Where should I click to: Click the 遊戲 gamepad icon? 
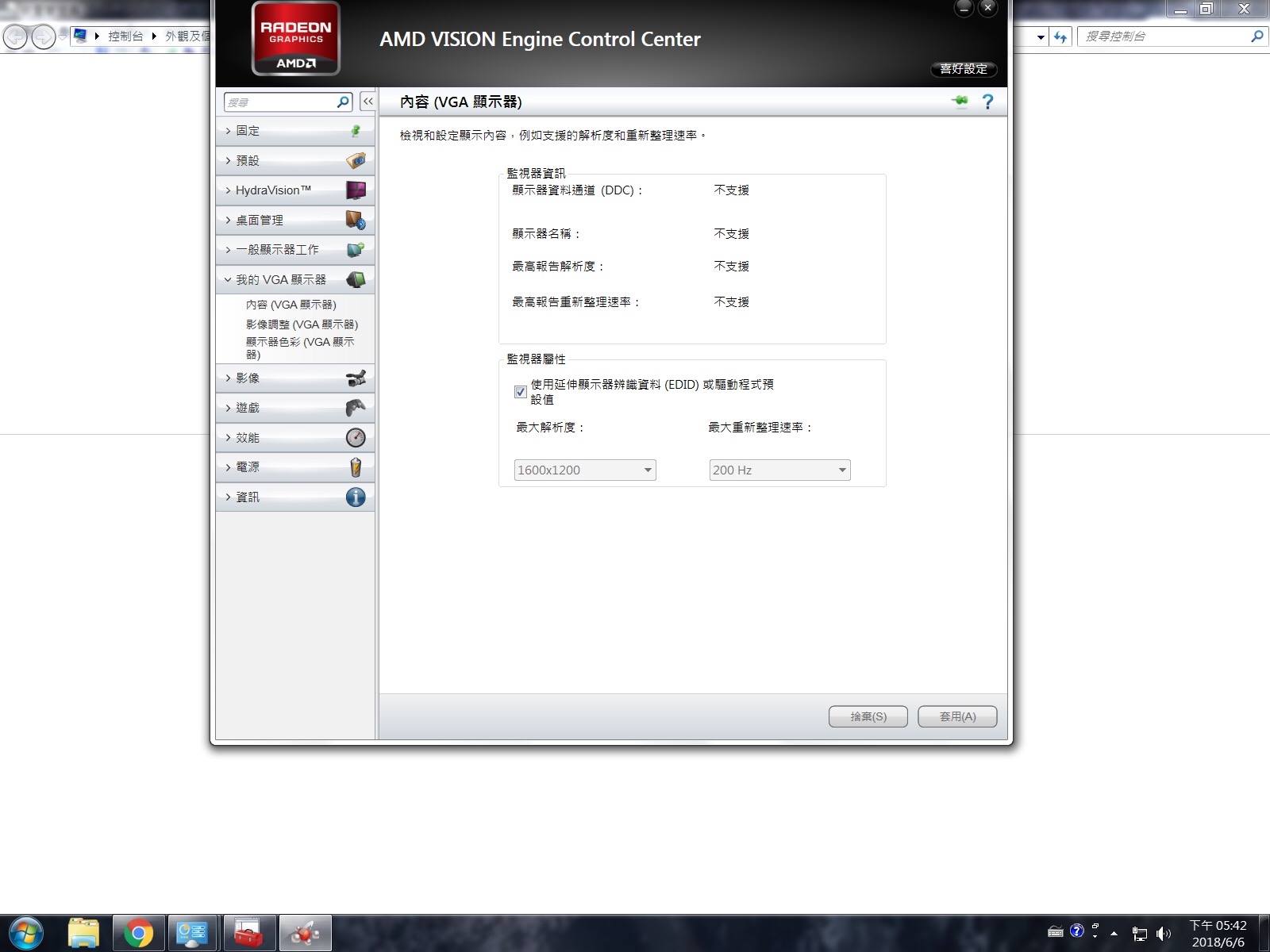356,408
